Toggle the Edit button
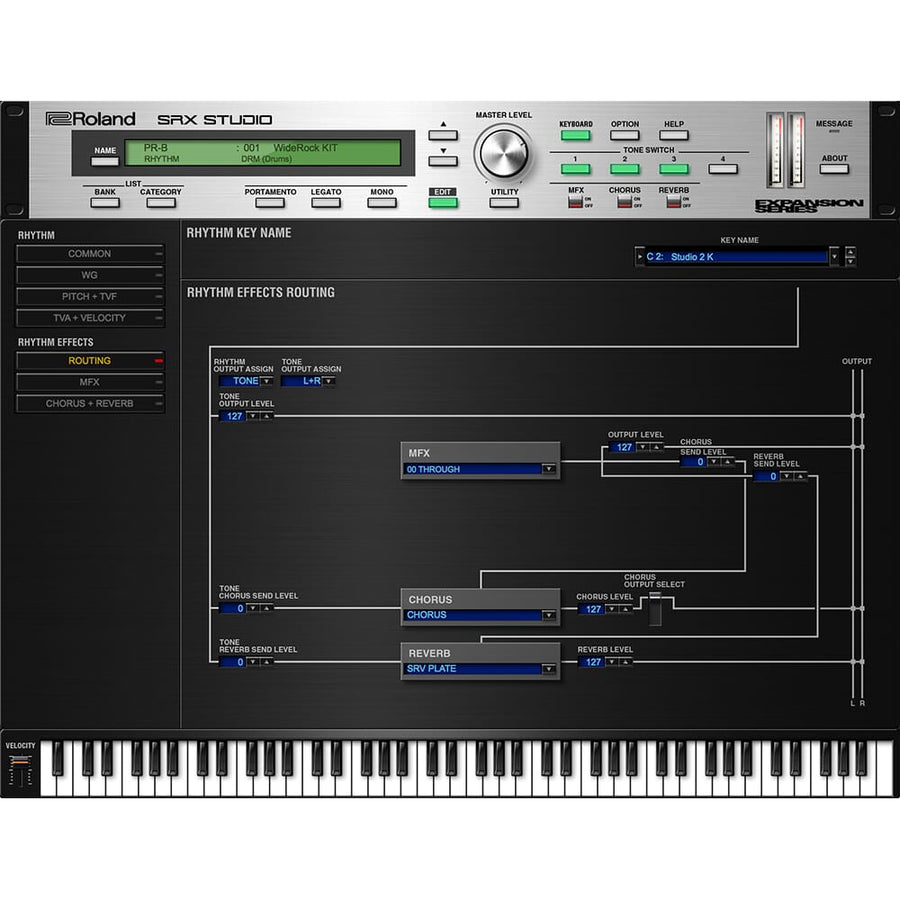Screen dimensions: 900x900 click(443, 202)
